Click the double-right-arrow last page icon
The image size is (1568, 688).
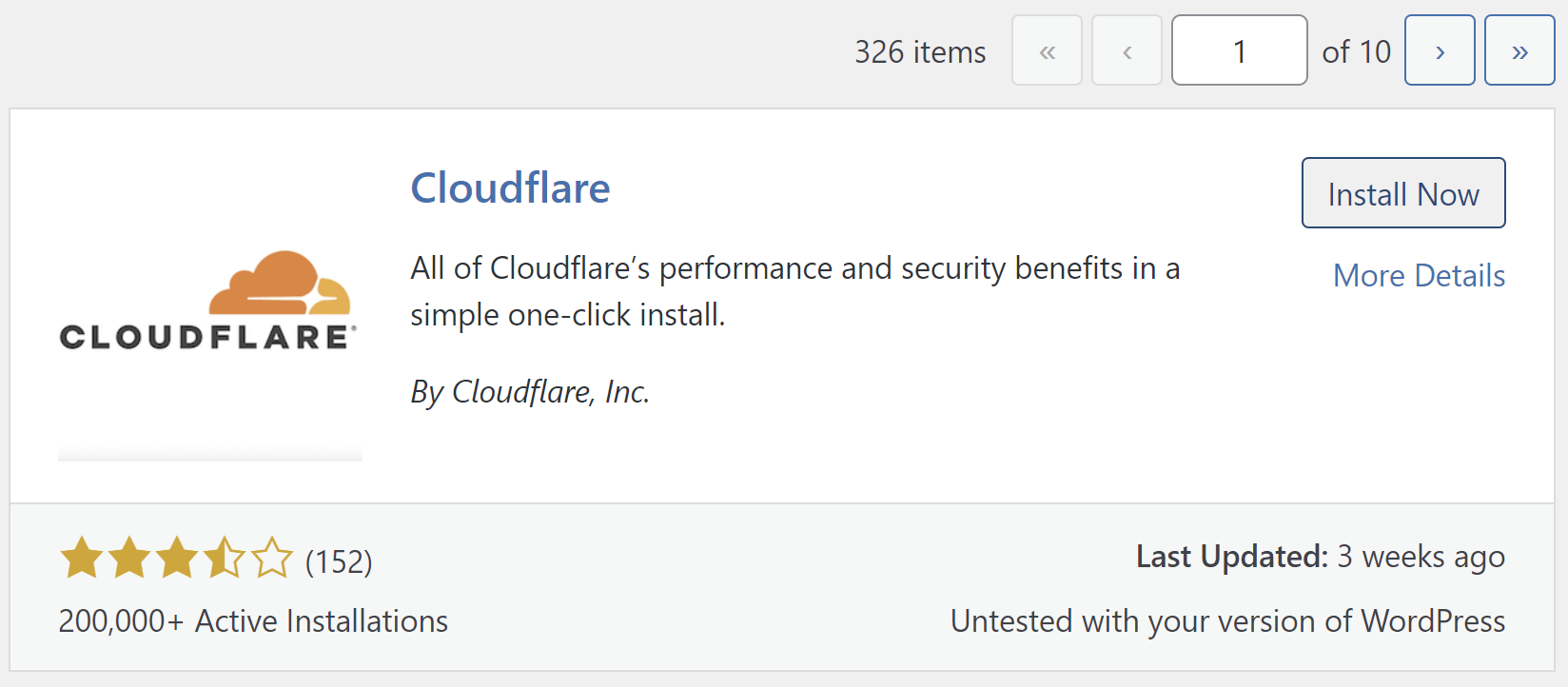tap(1519, 50)
